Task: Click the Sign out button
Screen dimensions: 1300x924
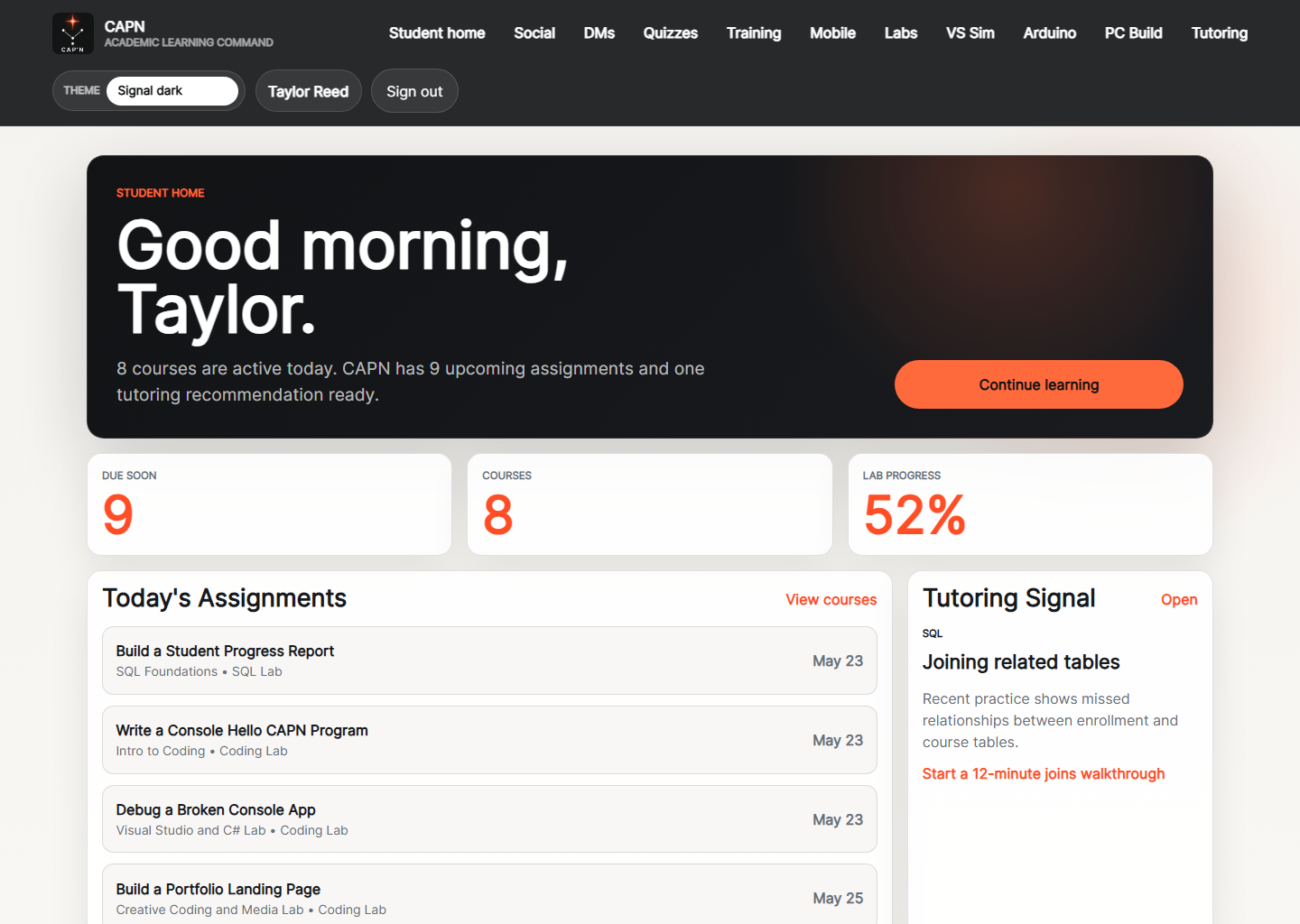Action: pos(414,91)
